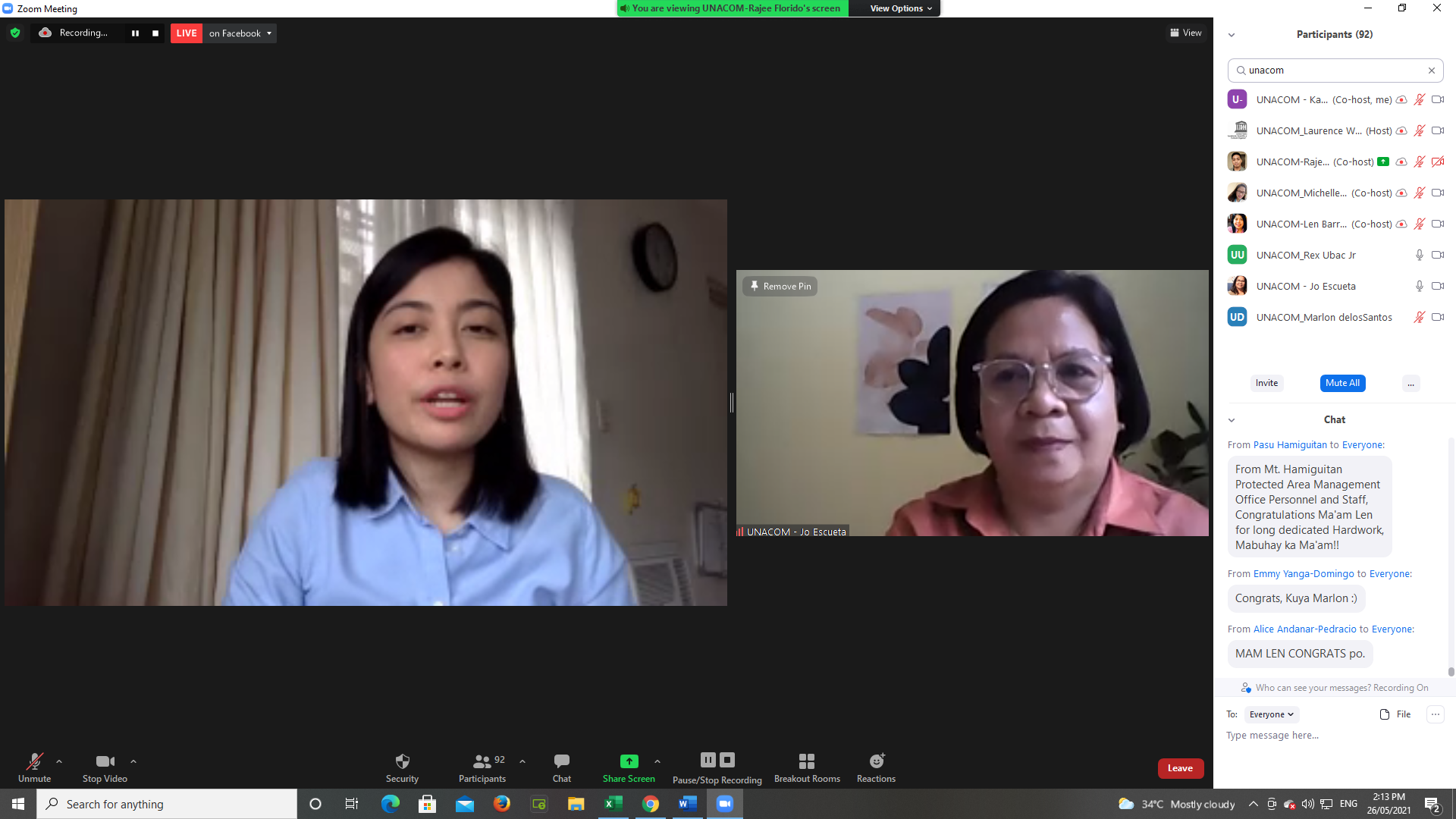Click the Unmute microphone icon
This screenshot has height=819, width=1456.
34,761
